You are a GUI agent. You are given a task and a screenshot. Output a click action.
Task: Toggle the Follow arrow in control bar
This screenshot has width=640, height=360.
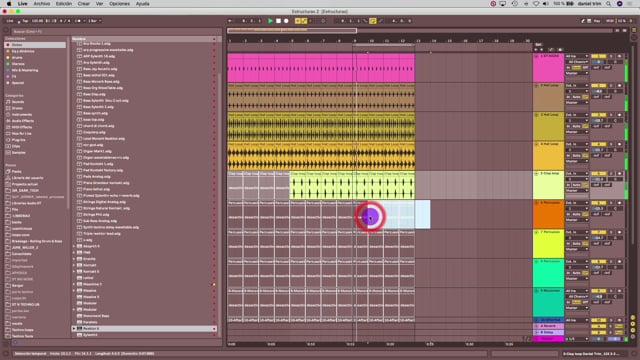[230, 21]
